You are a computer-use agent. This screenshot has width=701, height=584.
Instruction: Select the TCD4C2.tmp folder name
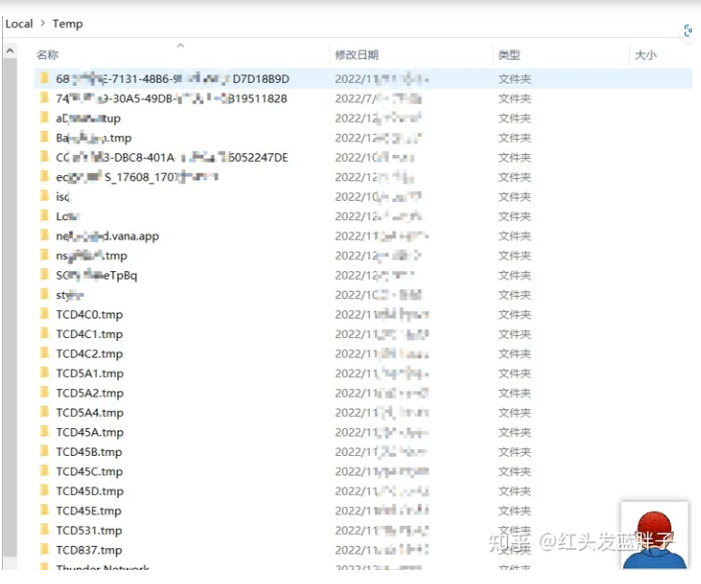coord(89,354)
